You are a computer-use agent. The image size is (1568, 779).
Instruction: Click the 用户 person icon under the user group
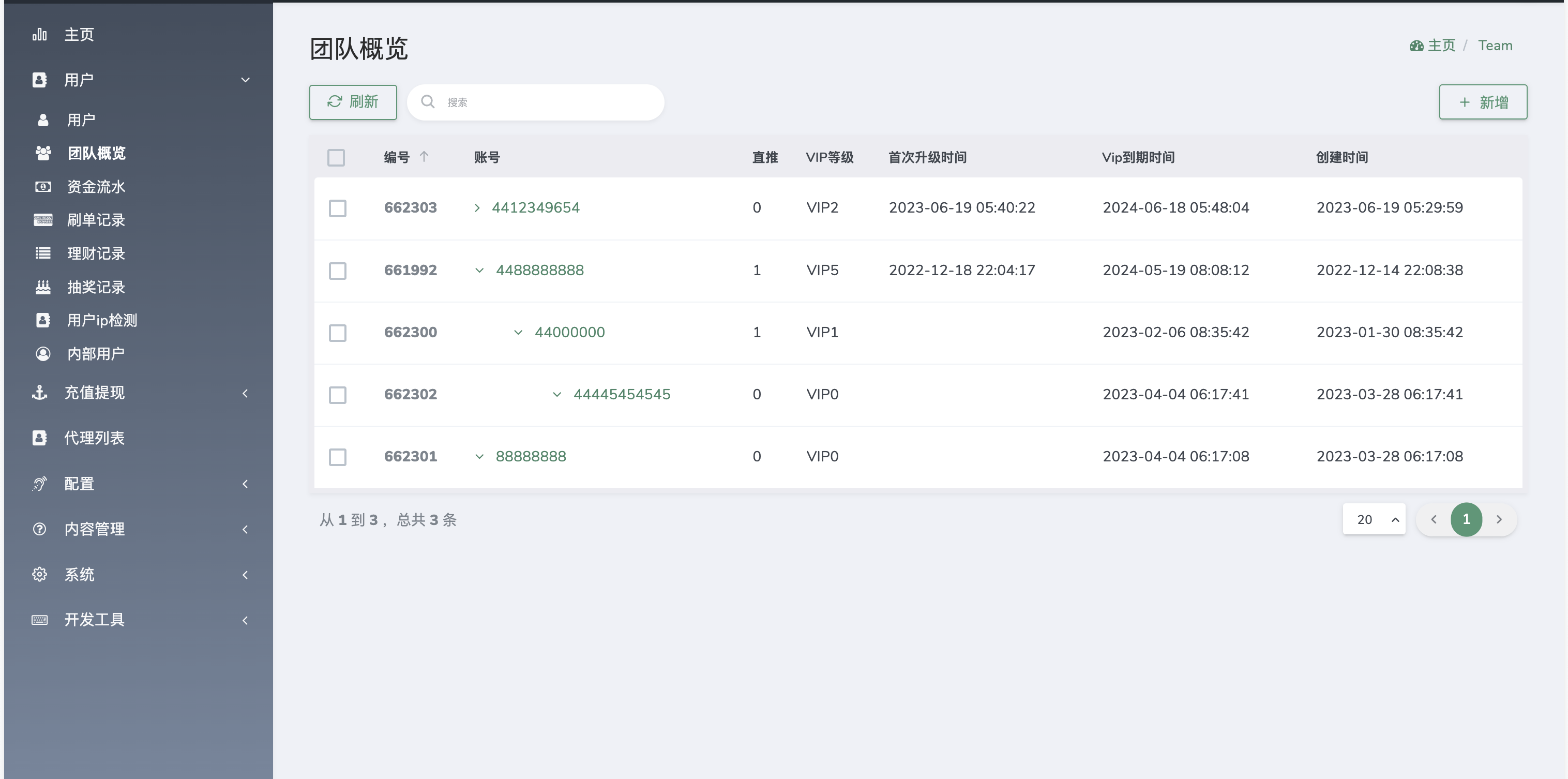[x=42, y=120]
